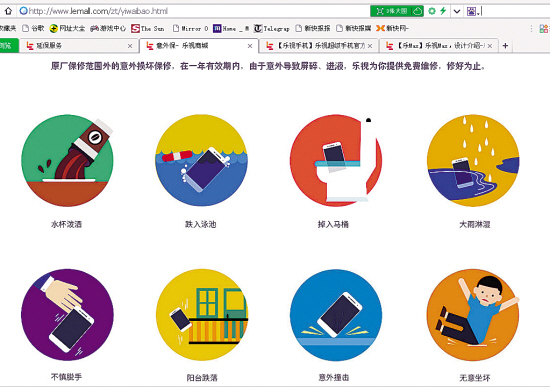
Task: Open a new tab with the plus button
Action: click(x=505, y=46)
